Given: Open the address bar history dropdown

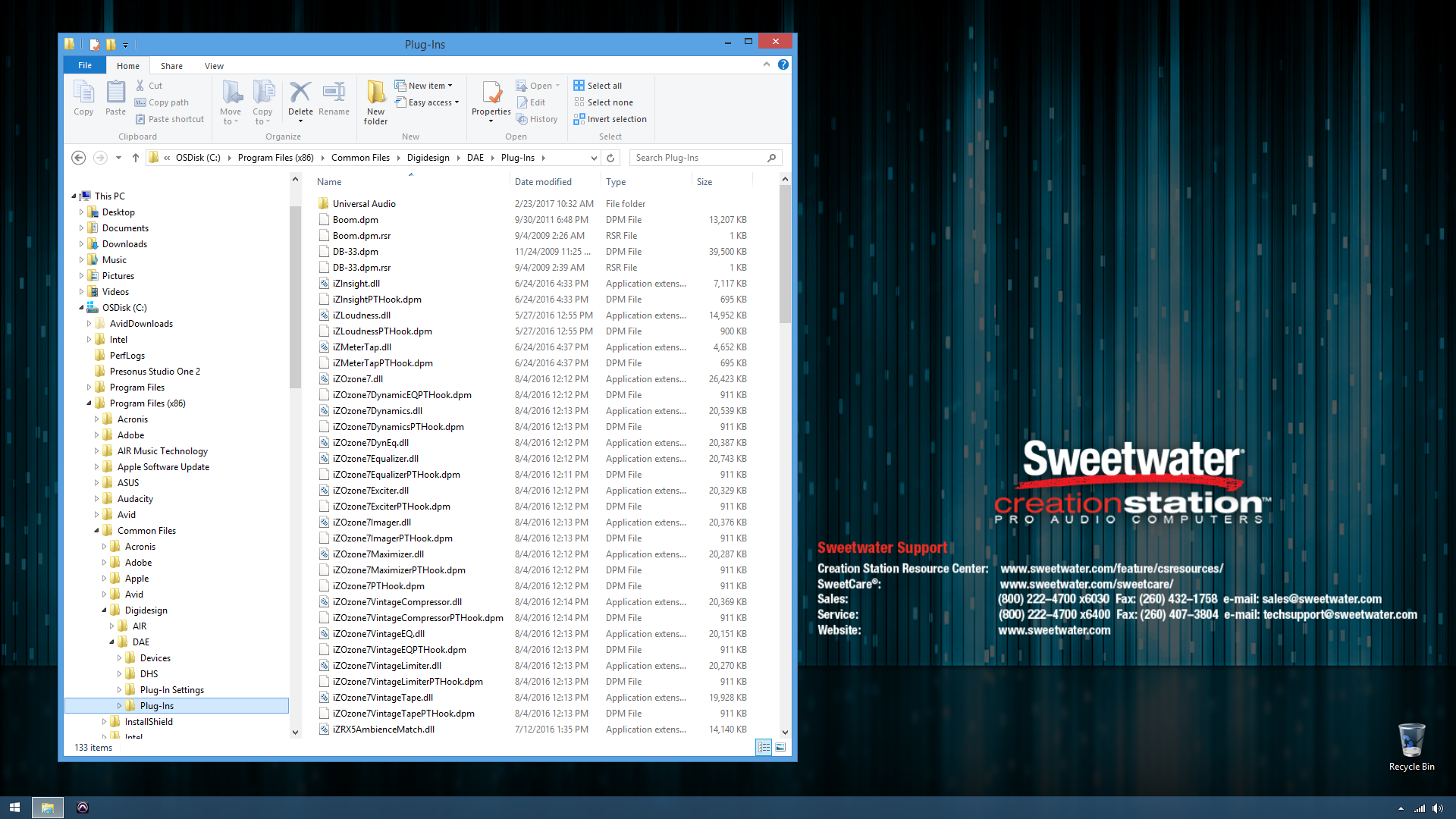Looking at the screenshot, I should pos(594,158).
